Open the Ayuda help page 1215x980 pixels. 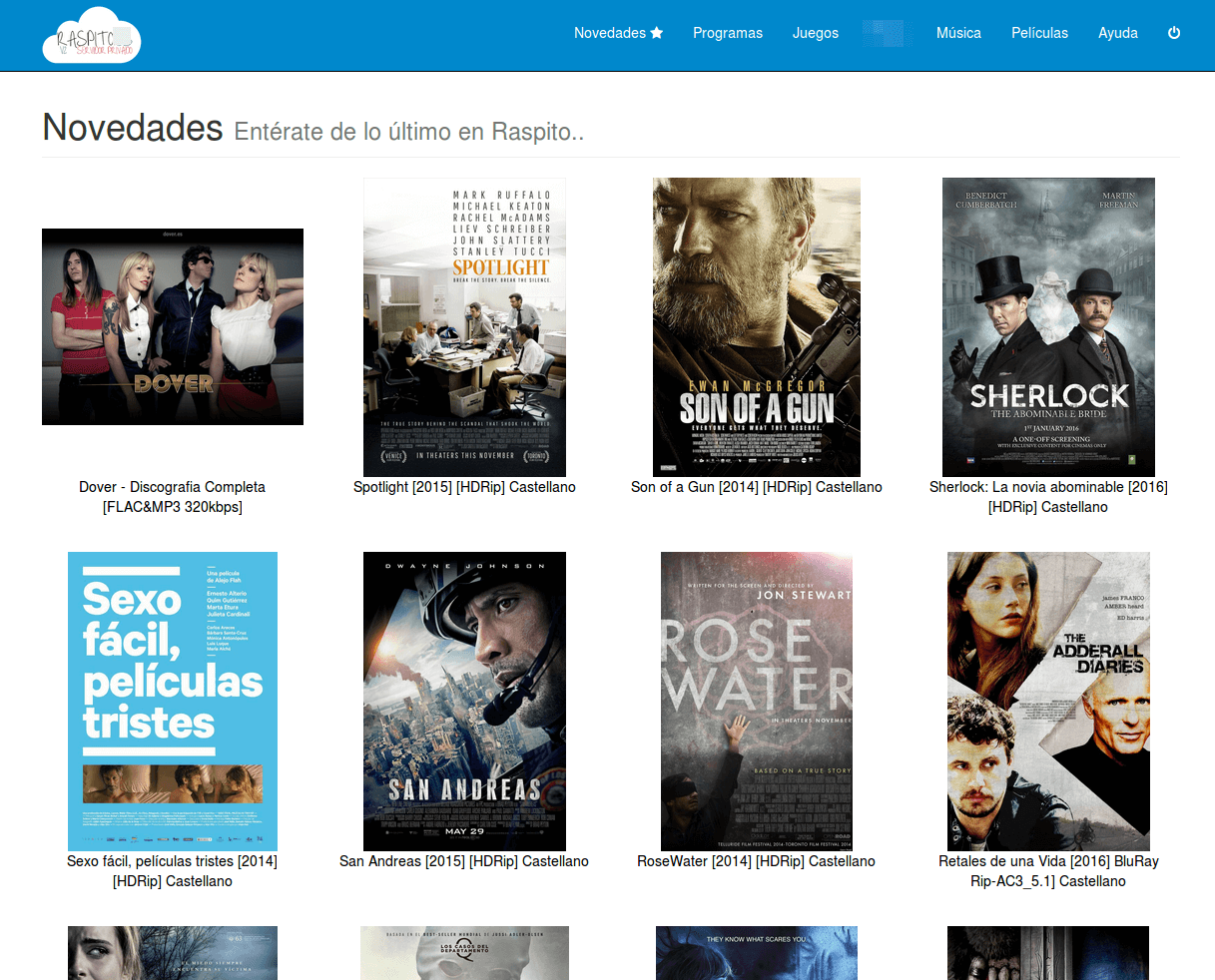tap(1117, 33)
